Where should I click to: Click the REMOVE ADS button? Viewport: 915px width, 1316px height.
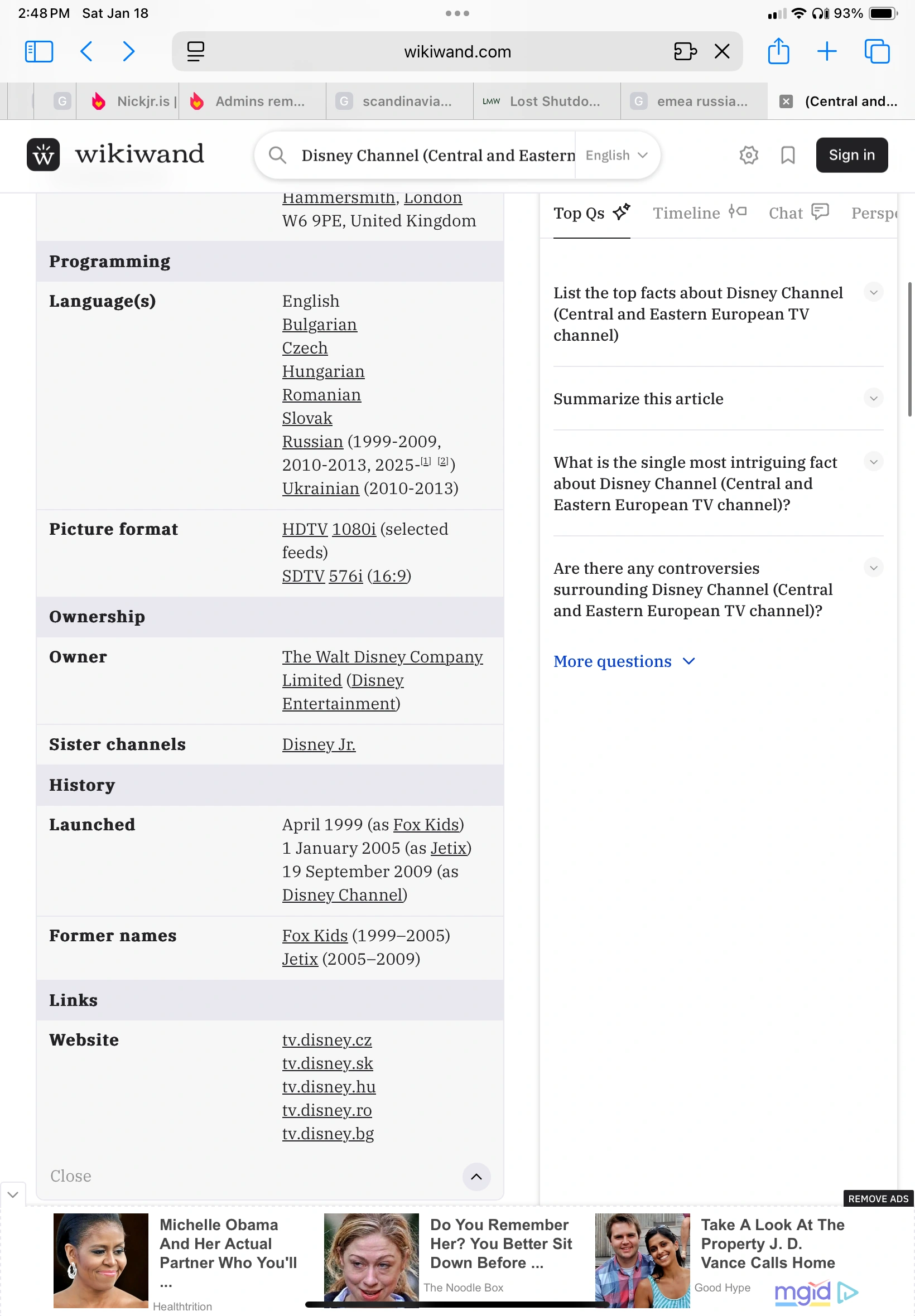pos(878,1198)
